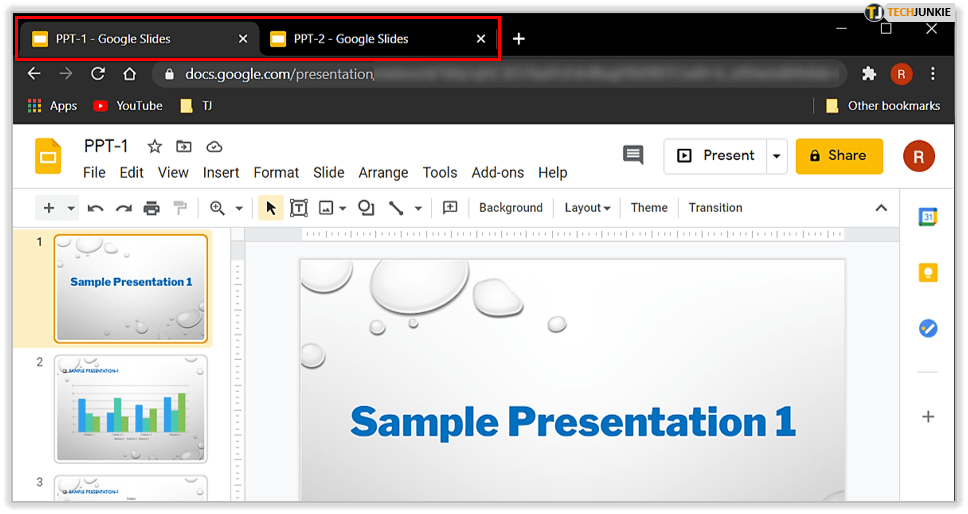The image size is (968, 514).
Task: Select slide 2 thumbnail with bar chart
Action: (130, 408)
